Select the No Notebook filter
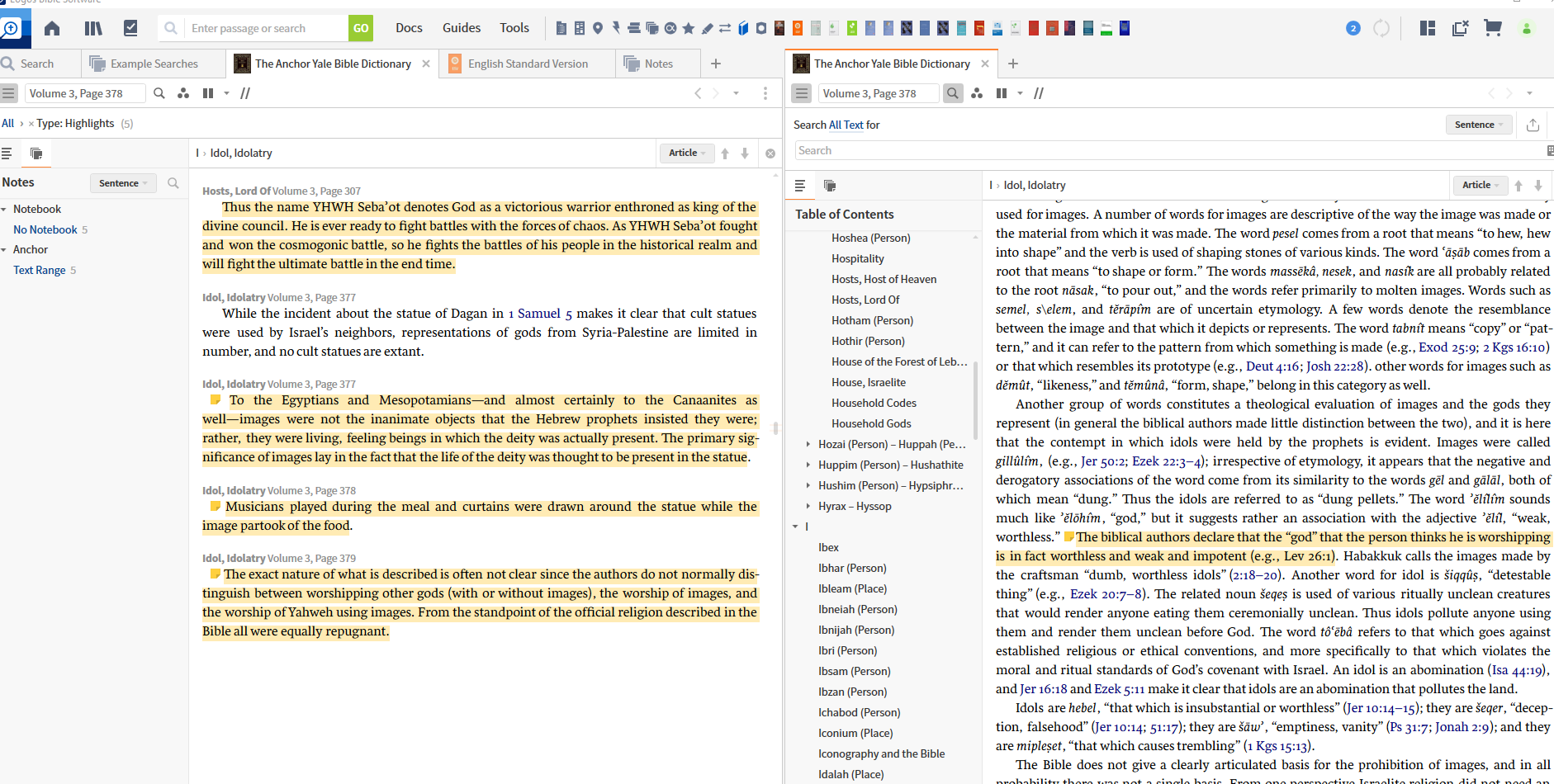 click(x=45, y=229)
